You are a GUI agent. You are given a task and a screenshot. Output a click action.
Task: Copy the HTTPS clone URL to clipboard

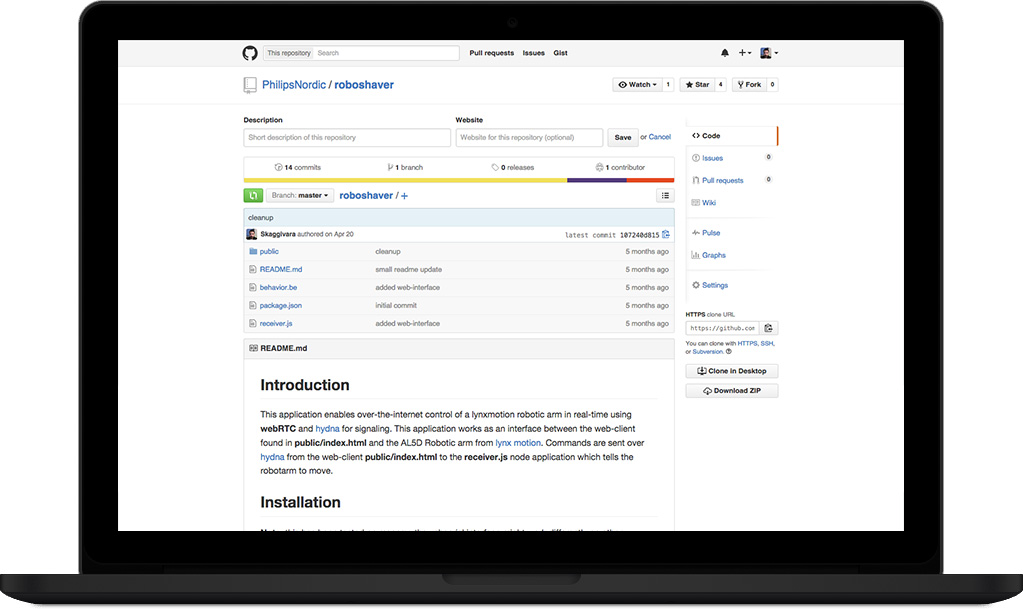769,328
